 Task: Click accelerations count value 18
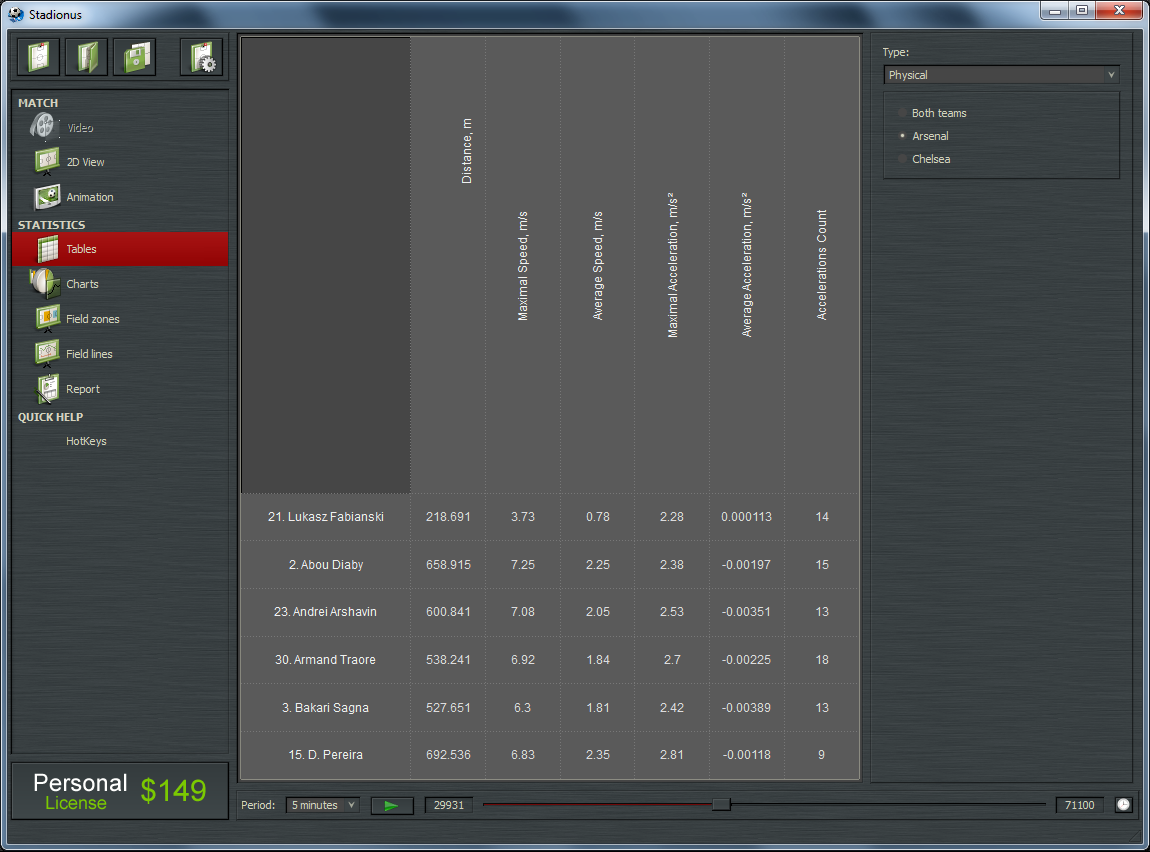821,660
